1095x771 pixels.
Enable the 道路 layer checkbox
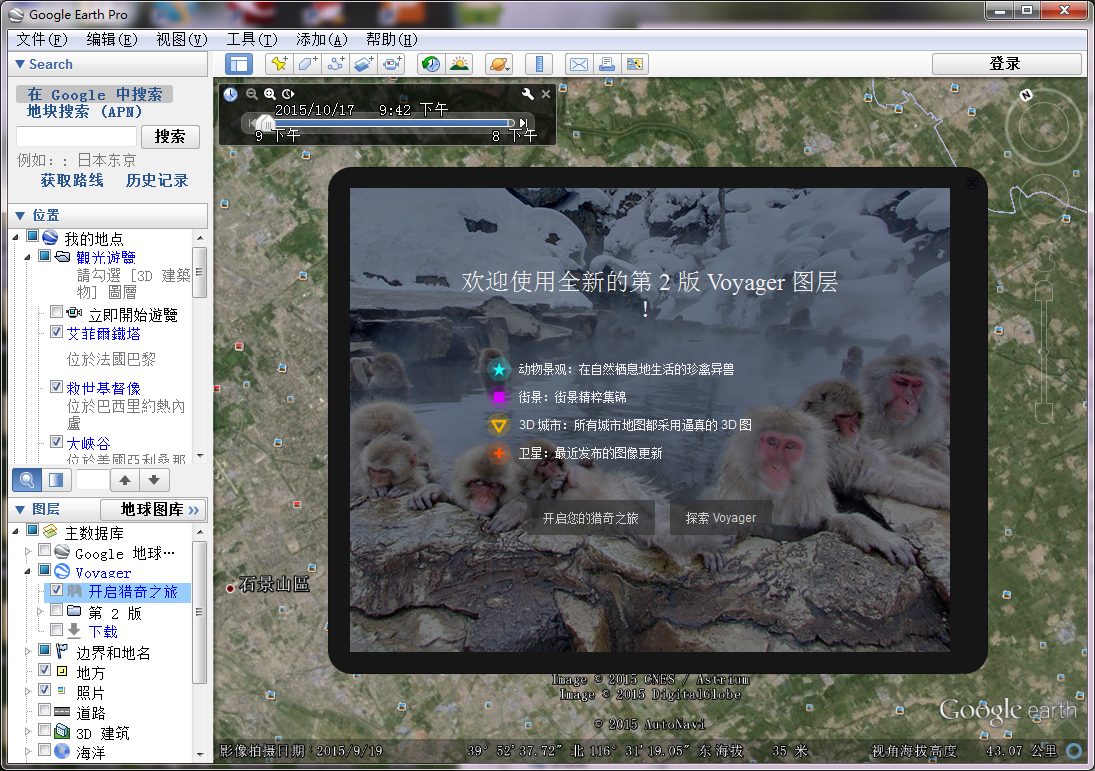(x=44, y=710)
